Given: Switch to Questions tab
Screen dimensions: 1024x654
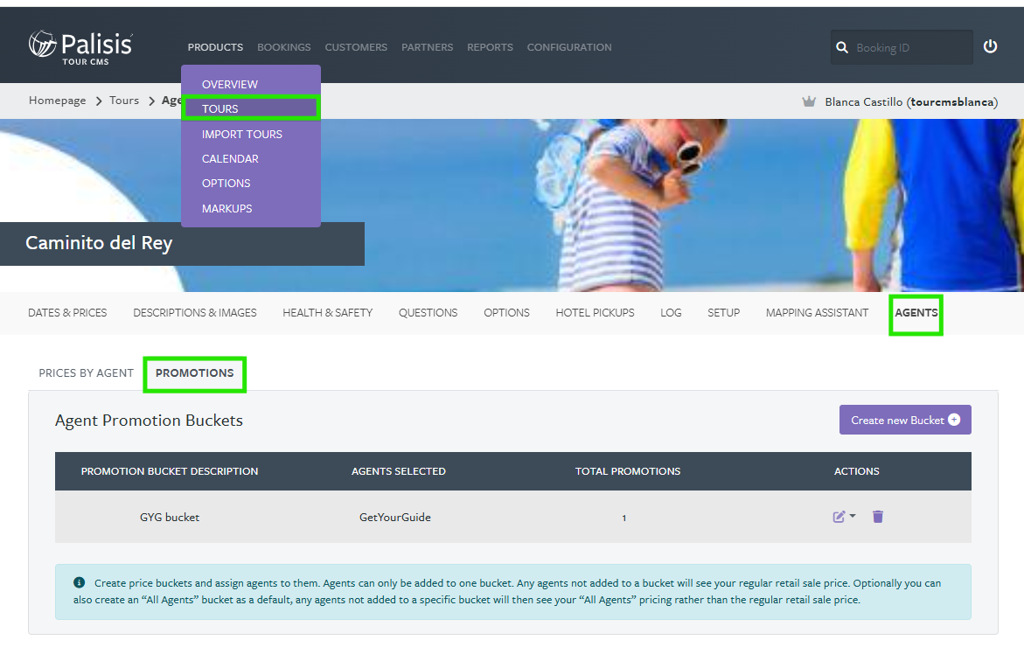Looking at the screenshot, I should pyautogui.click(x=428, y=312).
